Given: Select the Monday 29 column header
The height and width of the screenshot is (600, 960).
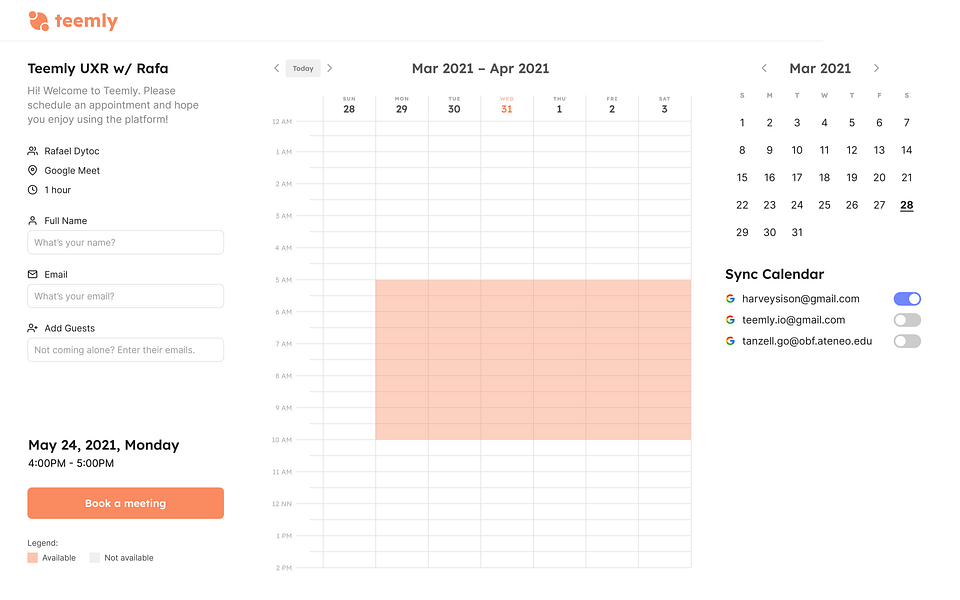Looking at the screenshot, I should 402,105.
